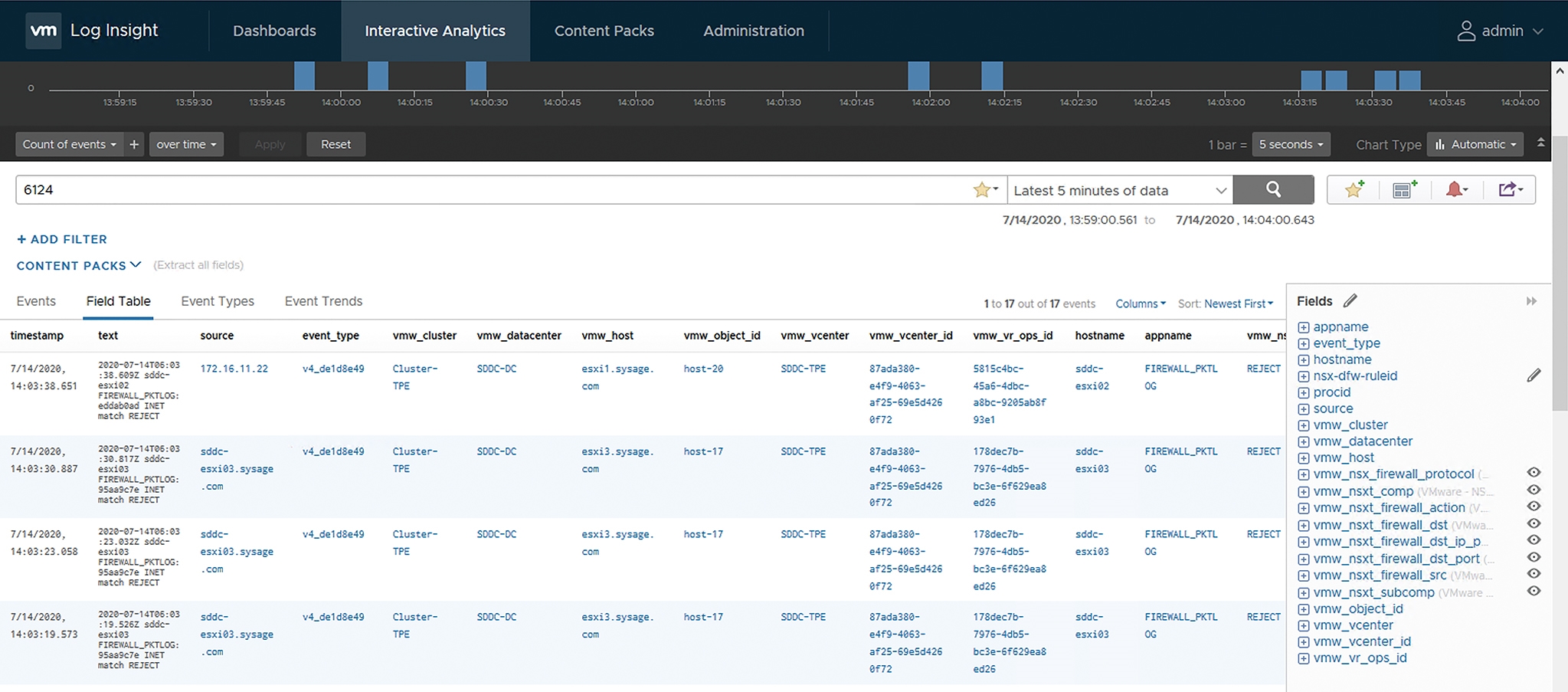1568x692 pixels.
Task: Click plus icon beside vmw_vcenter field
Action: pyautogui.click(x=1304, y=625)
